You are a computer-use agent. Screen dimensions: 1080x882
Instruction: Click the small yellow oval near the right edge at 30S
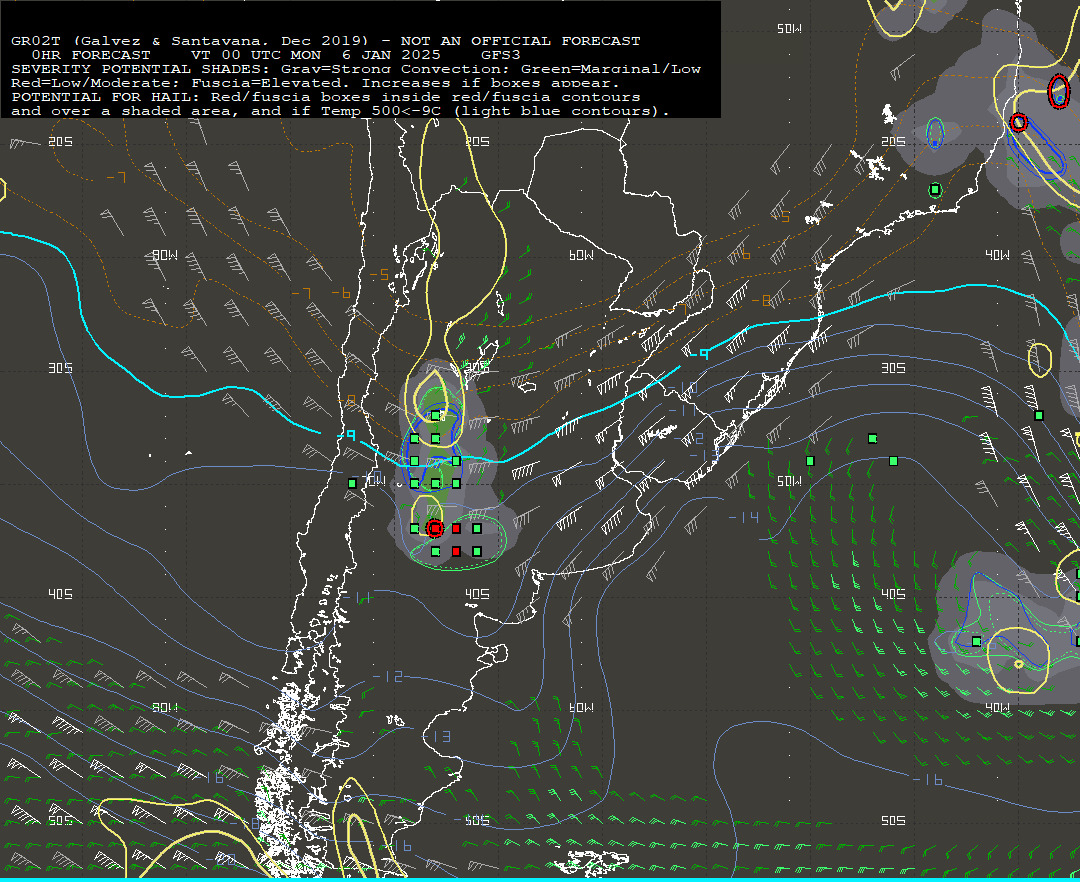(1040, 359)
